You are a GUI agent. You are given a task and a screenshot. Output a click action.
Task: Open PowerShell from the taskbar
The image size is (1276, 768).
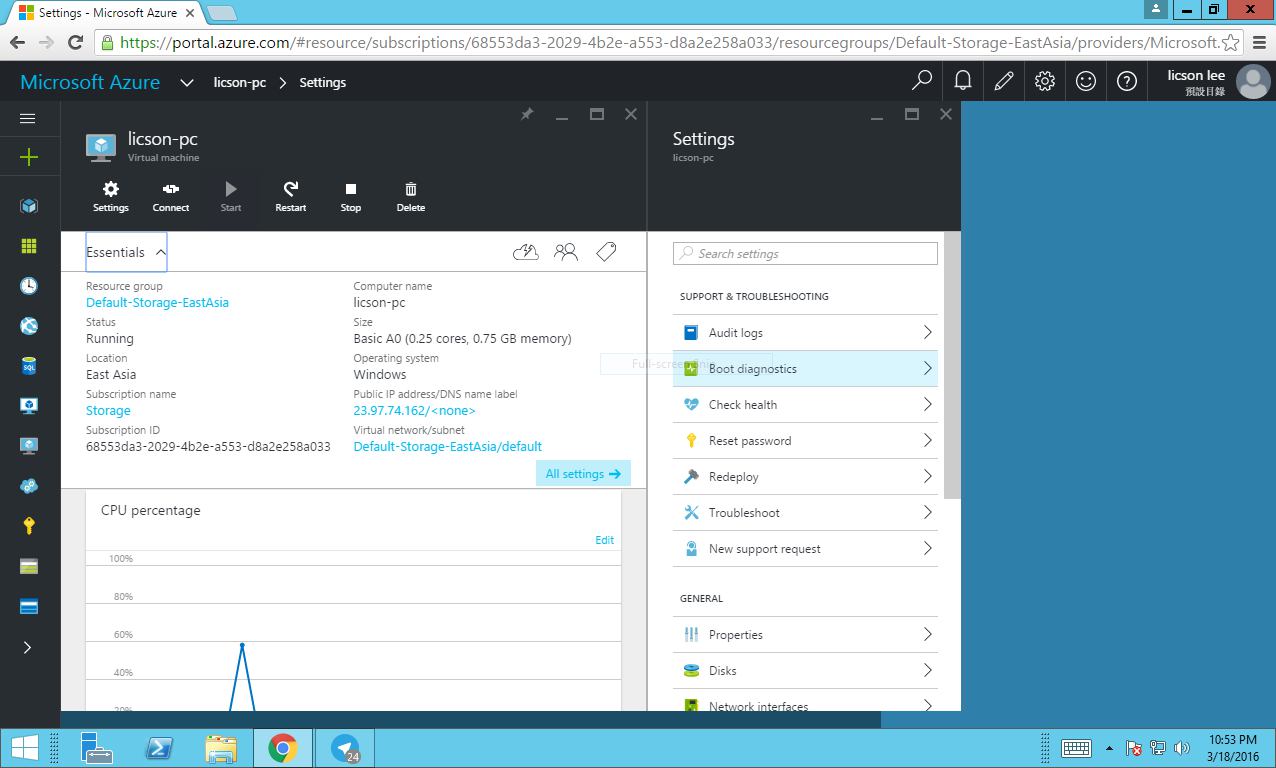pyautogui.click(x=161, y=748)
